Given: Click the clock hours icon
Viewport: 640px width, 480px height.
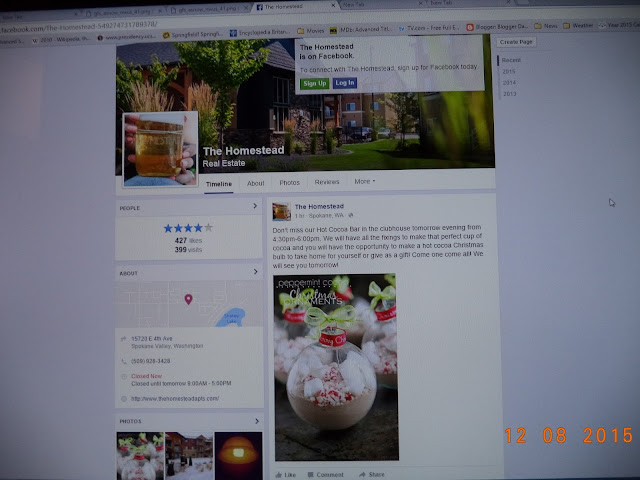Looking at the screenshot, I should [124, 376].
